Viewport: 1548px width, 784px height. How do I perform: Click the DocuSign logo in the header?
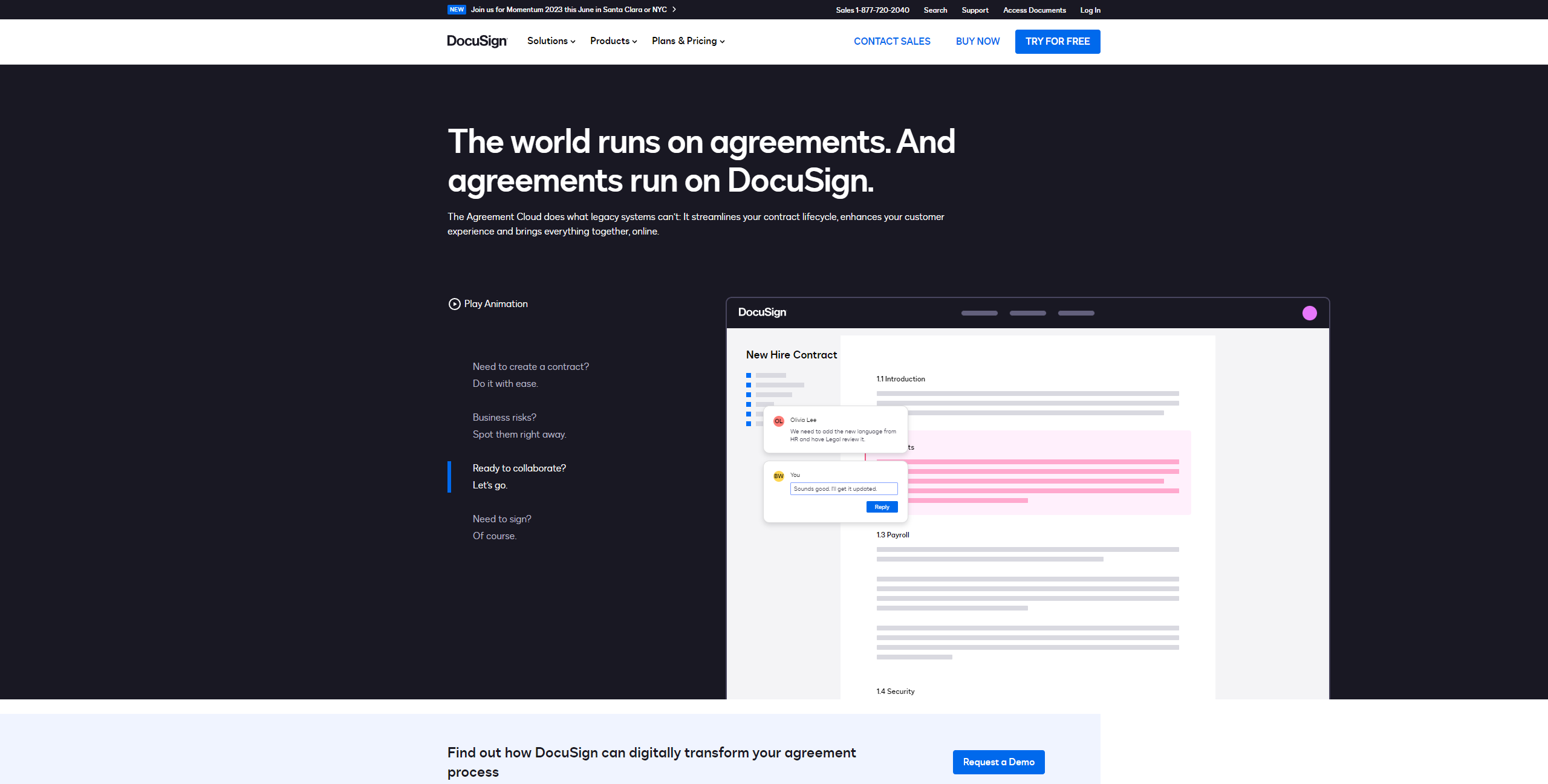click(x=476, y=41)
